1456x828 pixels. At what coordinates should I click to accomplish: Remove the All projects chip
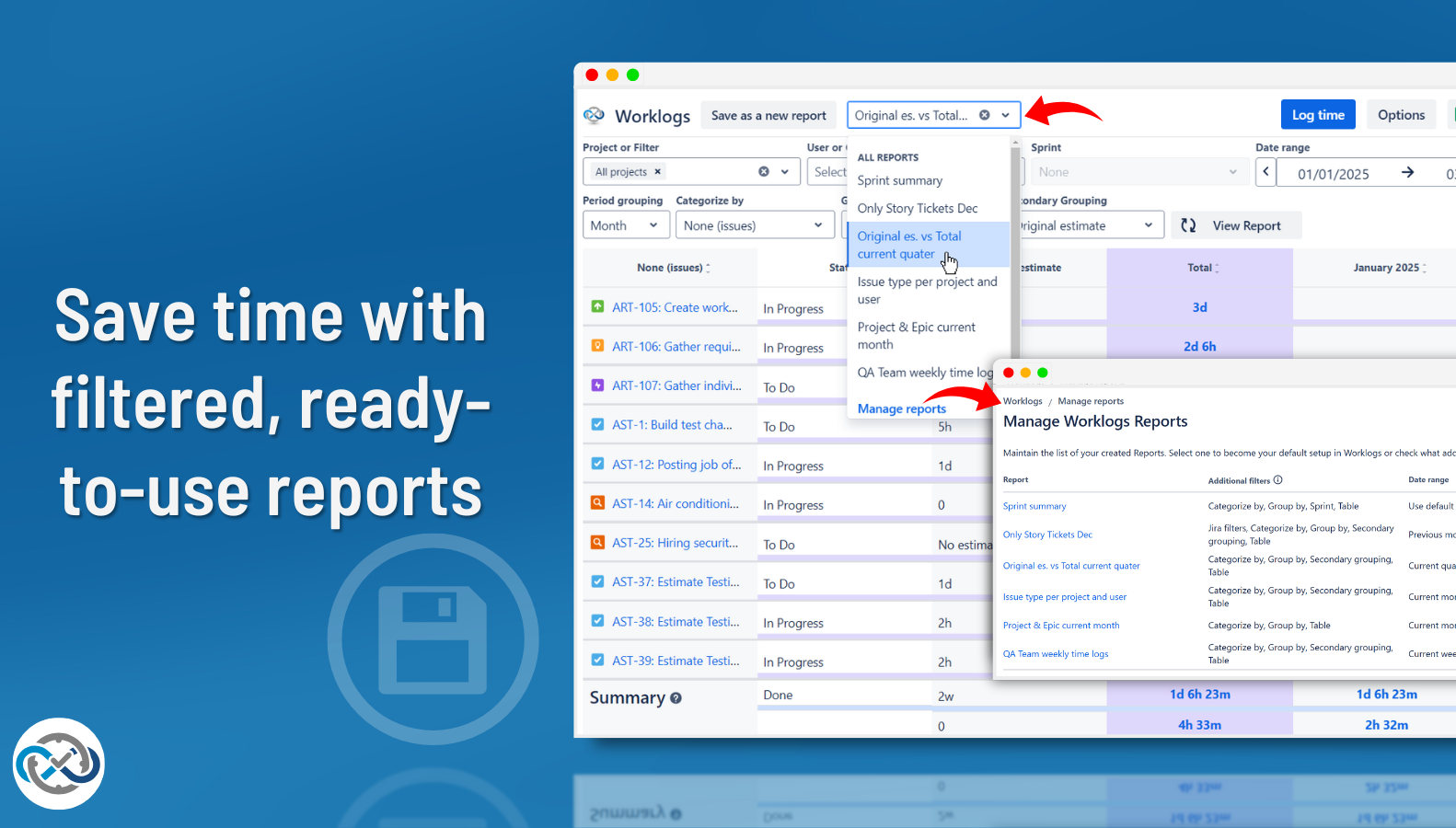tap(658, 172)
